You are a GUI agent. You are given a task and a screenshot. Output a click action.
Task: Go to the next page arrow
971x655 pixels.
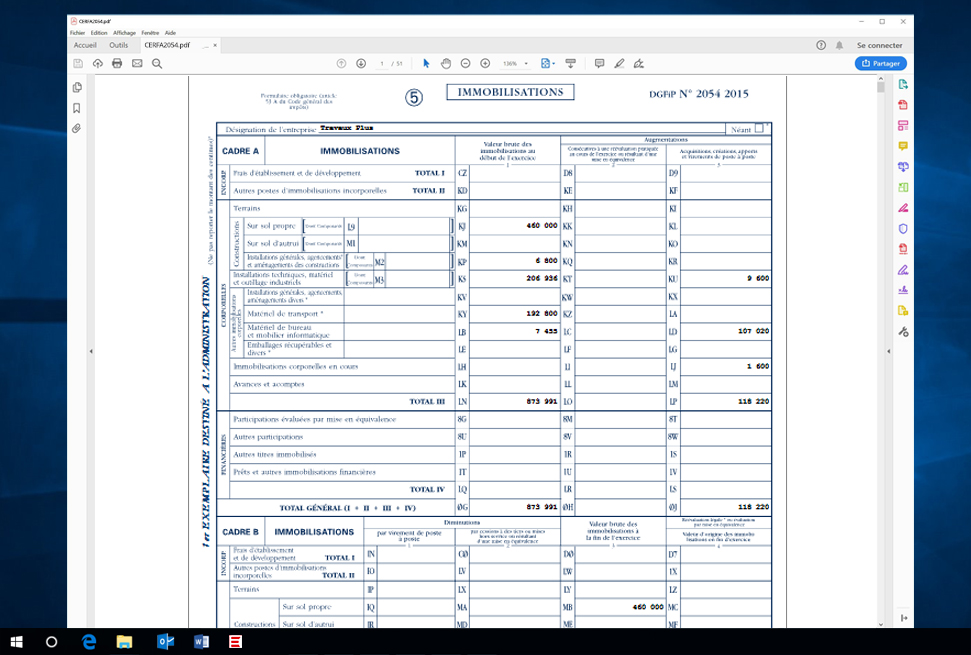pos(361,63)
